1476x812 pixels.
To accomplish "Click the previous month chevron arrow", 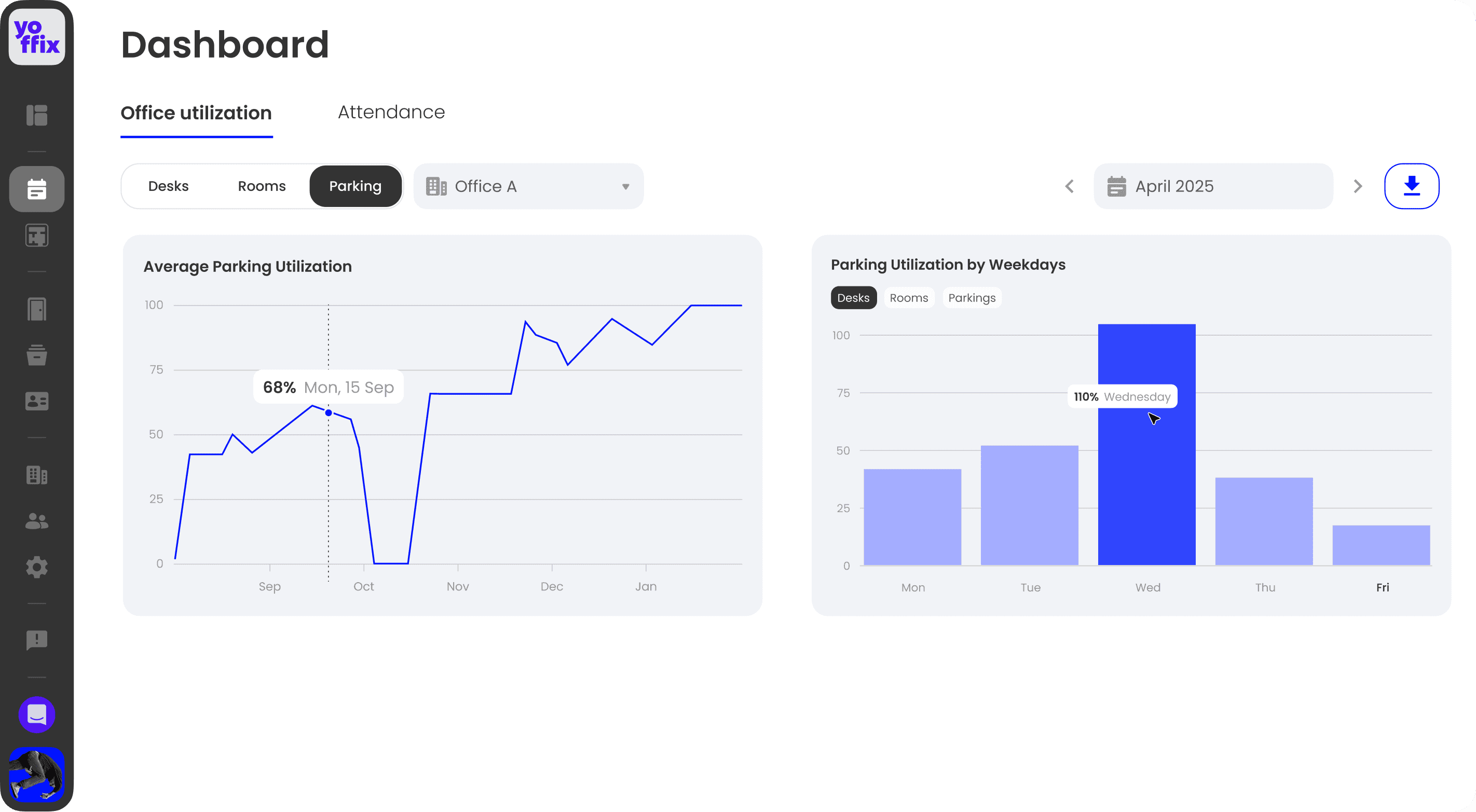I will tap(1069, 186).
